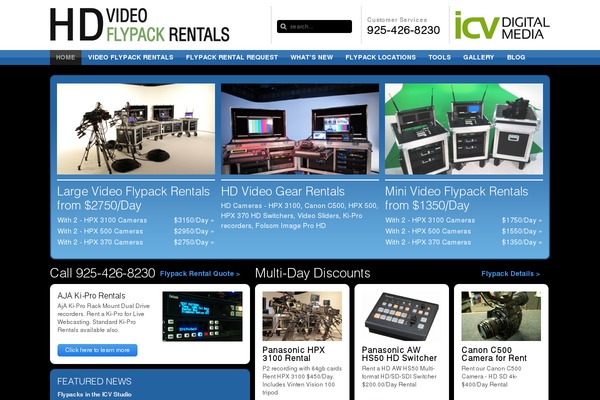
Task: Click the Flypack Rental Quote link
Action: (200, 274)
